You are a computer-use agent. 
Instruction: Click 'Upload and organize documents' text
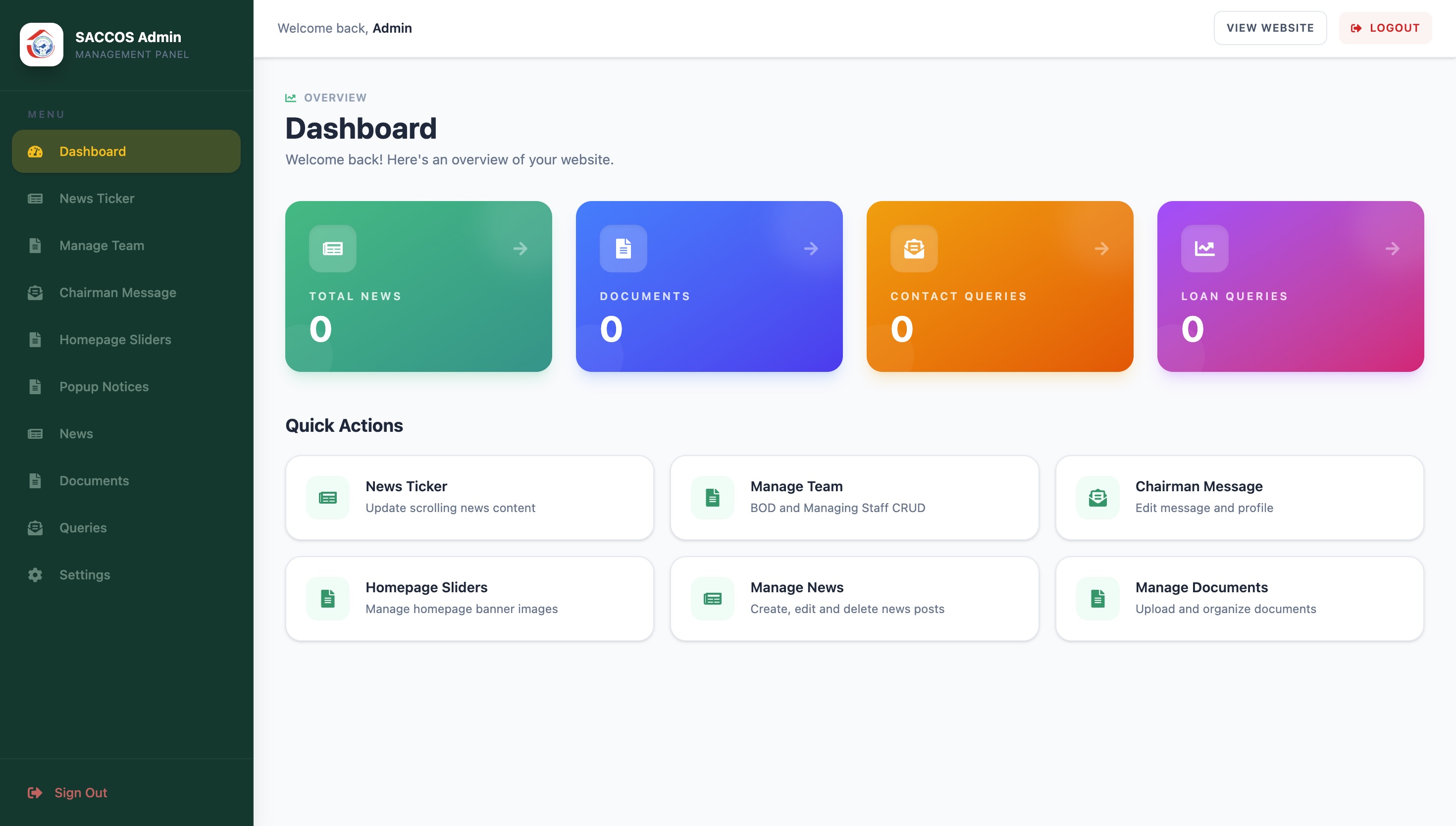1226,609
